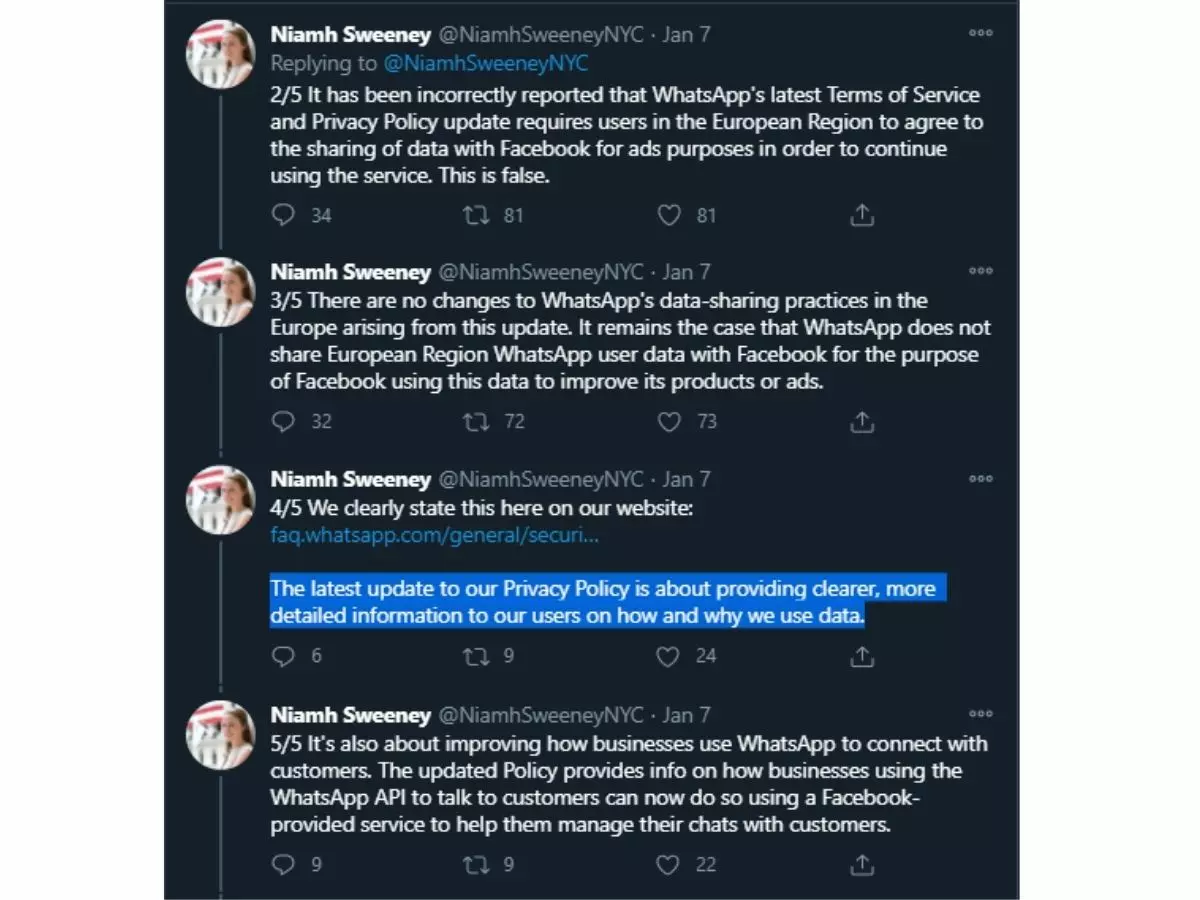The image size is (1200, 900).
Task: Like the 4/5 tweet with 24 likes
Action: [x=669, y=656]
